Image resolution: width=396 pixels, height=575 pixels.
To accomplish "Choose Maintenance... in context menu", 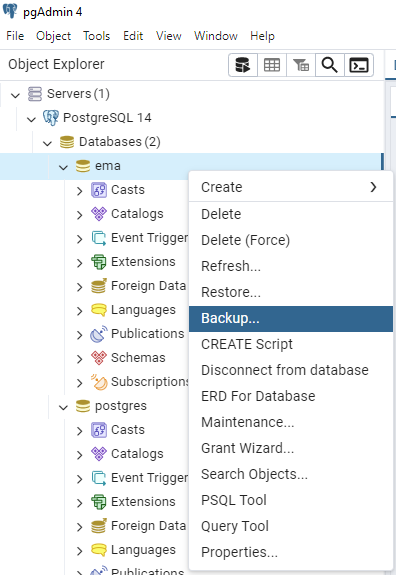I will click(x=291, y=422).
